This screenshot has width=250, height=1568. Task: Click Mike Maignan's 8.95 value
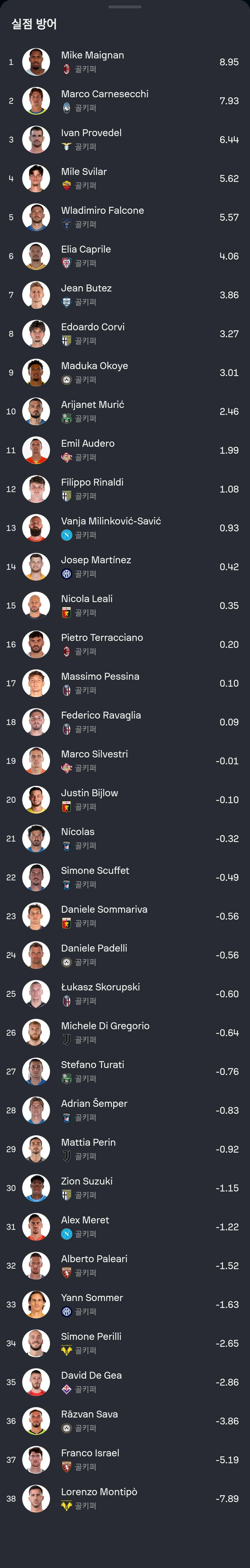pos(229,62)
